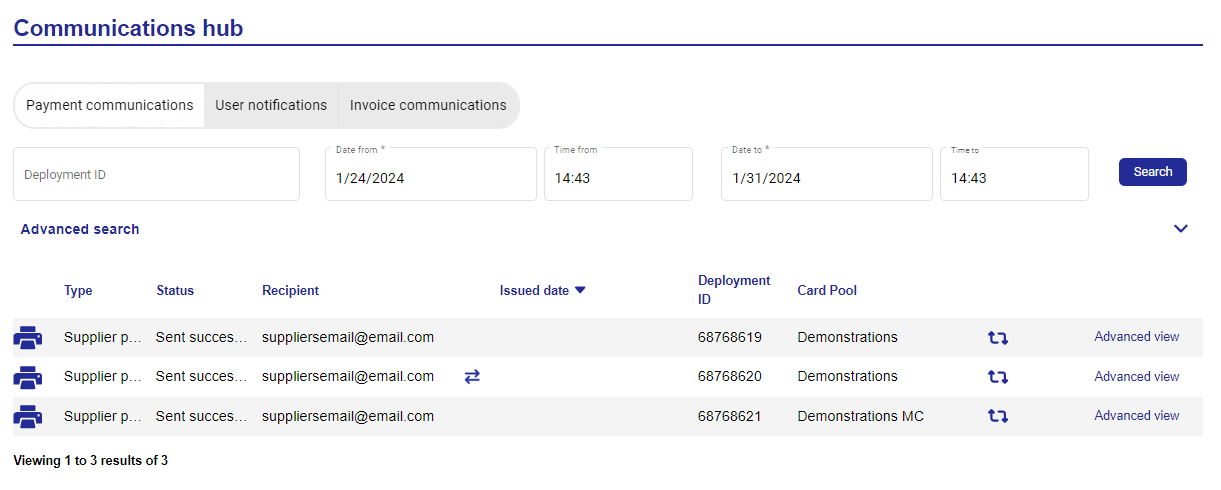Sort by the Card Pool column header
The width and height of the screenshot is (1221, 490).
click(x=827, y=291)
